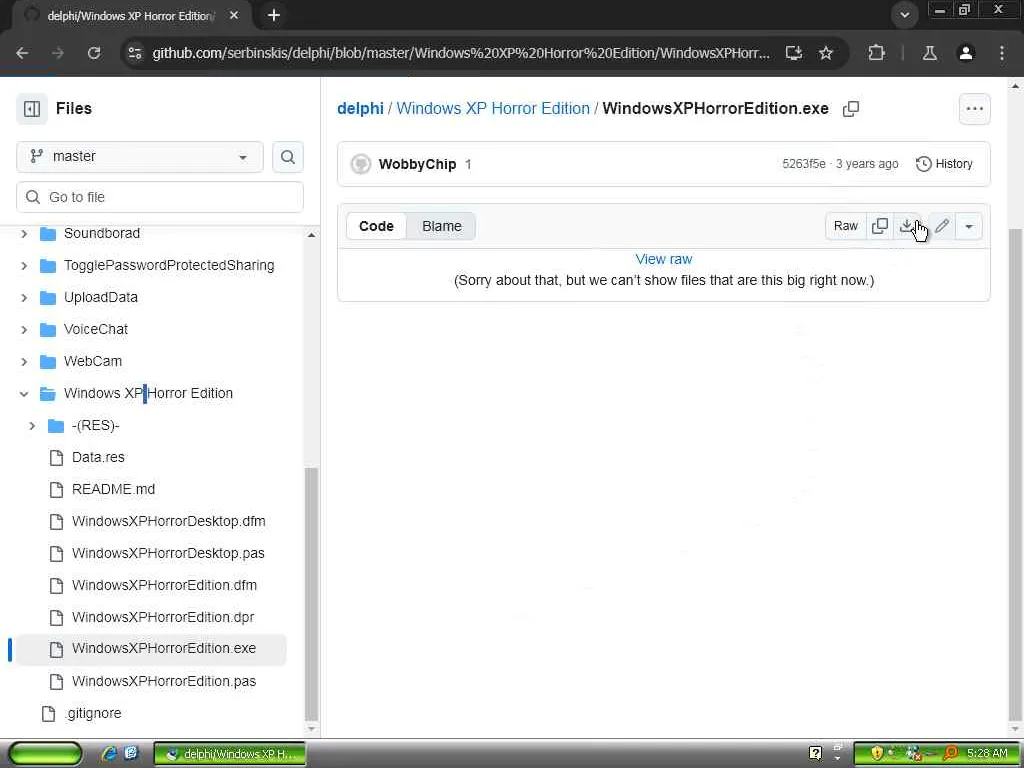Switch to the Blame tab
Image resolution: width=1024 pixels, height=768 pixels.
pos(441,226)
